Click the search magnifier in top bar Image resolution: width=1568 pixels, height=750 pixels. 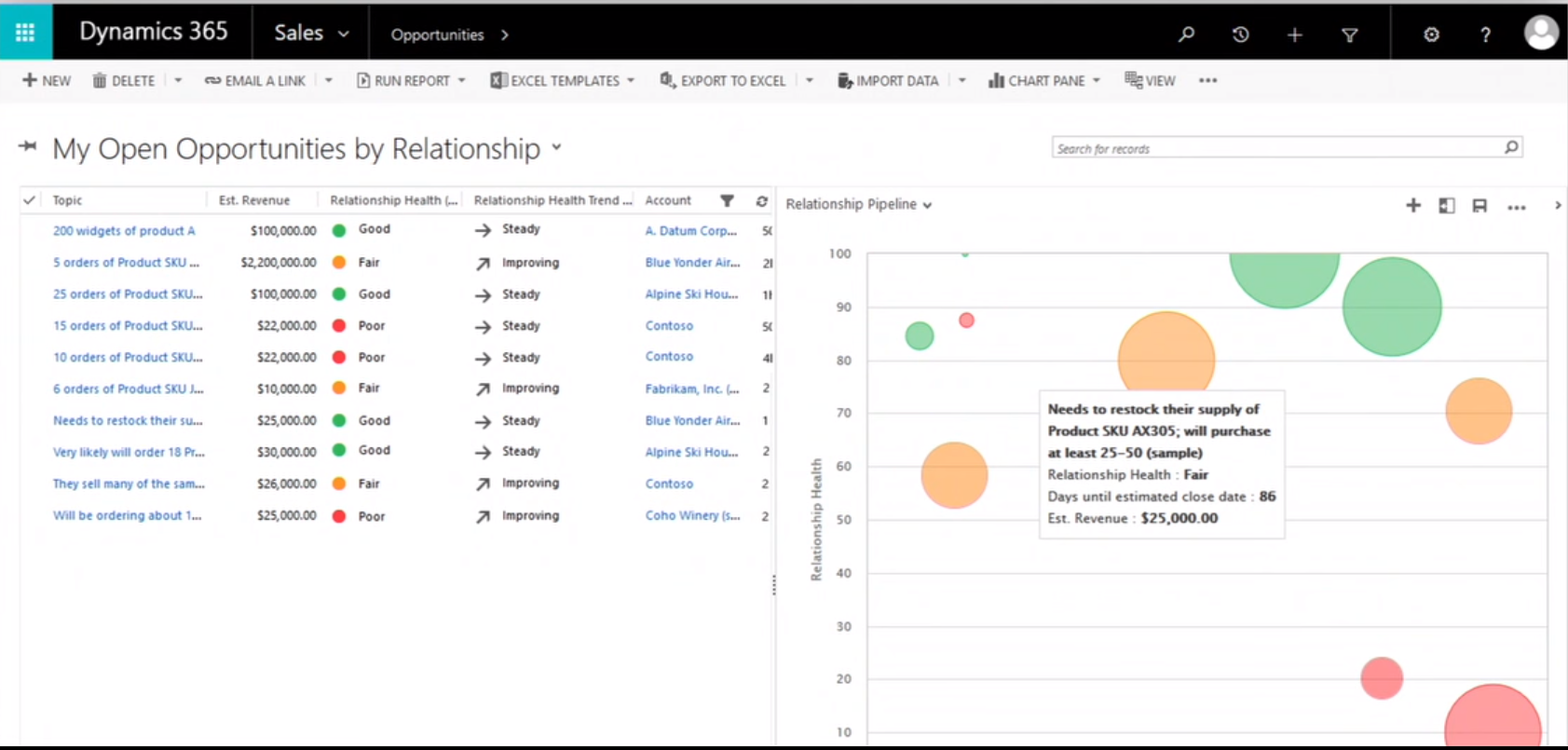1186,34
